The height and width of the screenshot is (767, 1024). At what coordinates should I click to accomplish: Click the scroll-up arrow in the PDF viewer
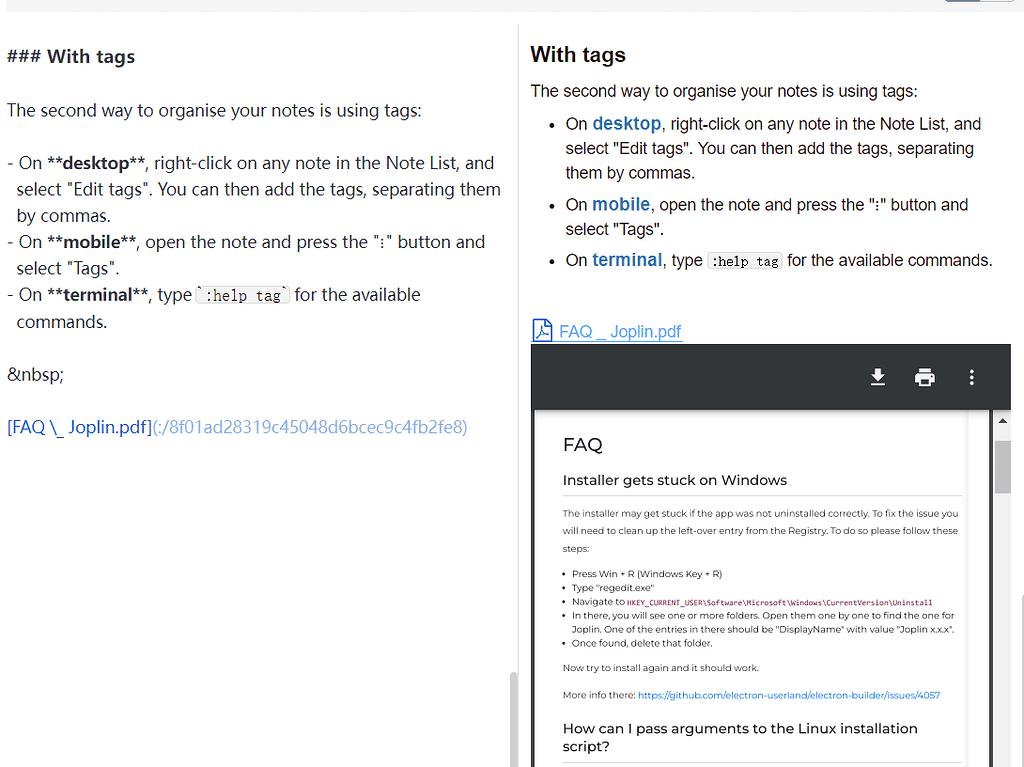1004,420
